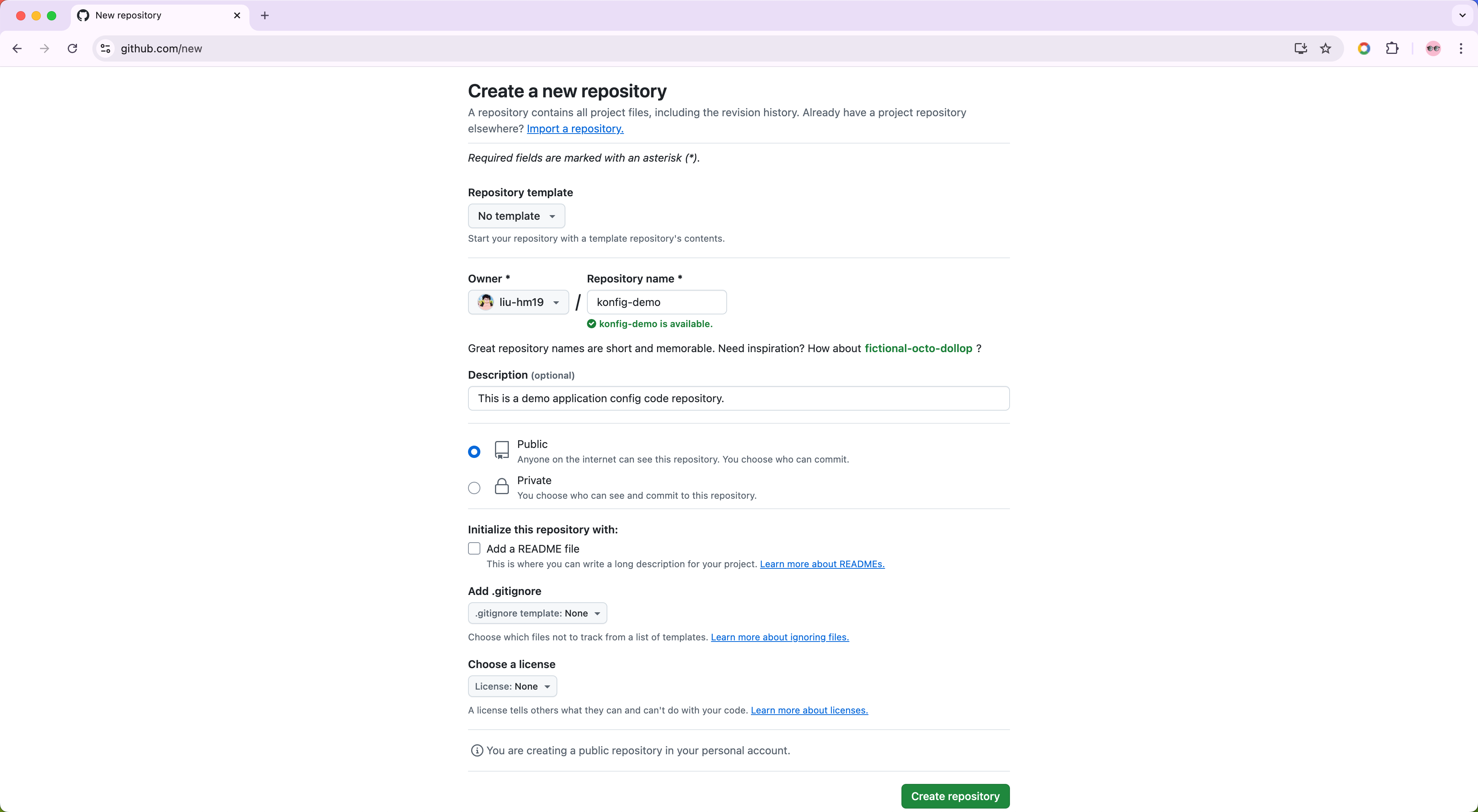This screenshot has height=812, width=1478.
Task: Bookmark this page with the star icon
Action: pos(1325,49)
